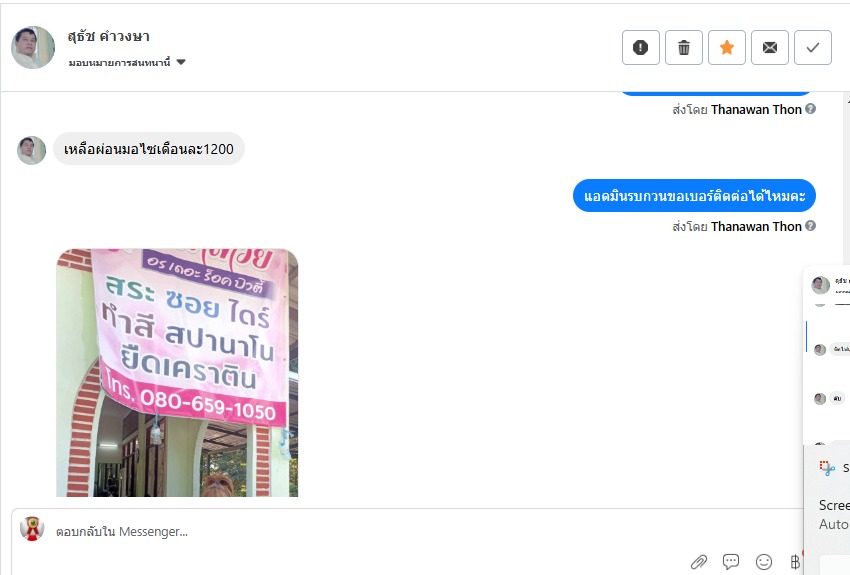Image resolution: width=850 pixels, height=575 pixels.
Task: Click question mark beside second Thanawan Thon label
Action: tap(810, 225)
